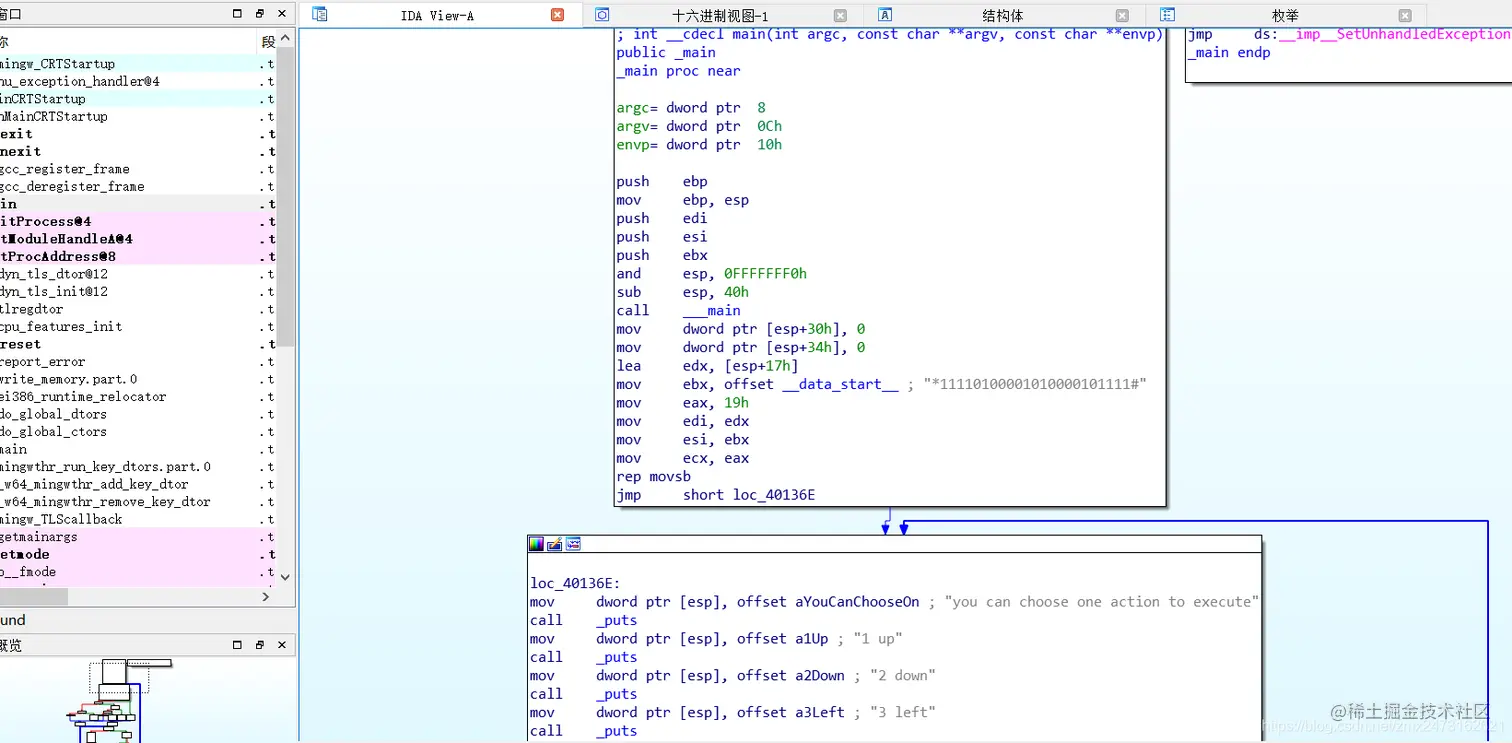Click the group nodes icon on loc_40136E block

(573, 544)
